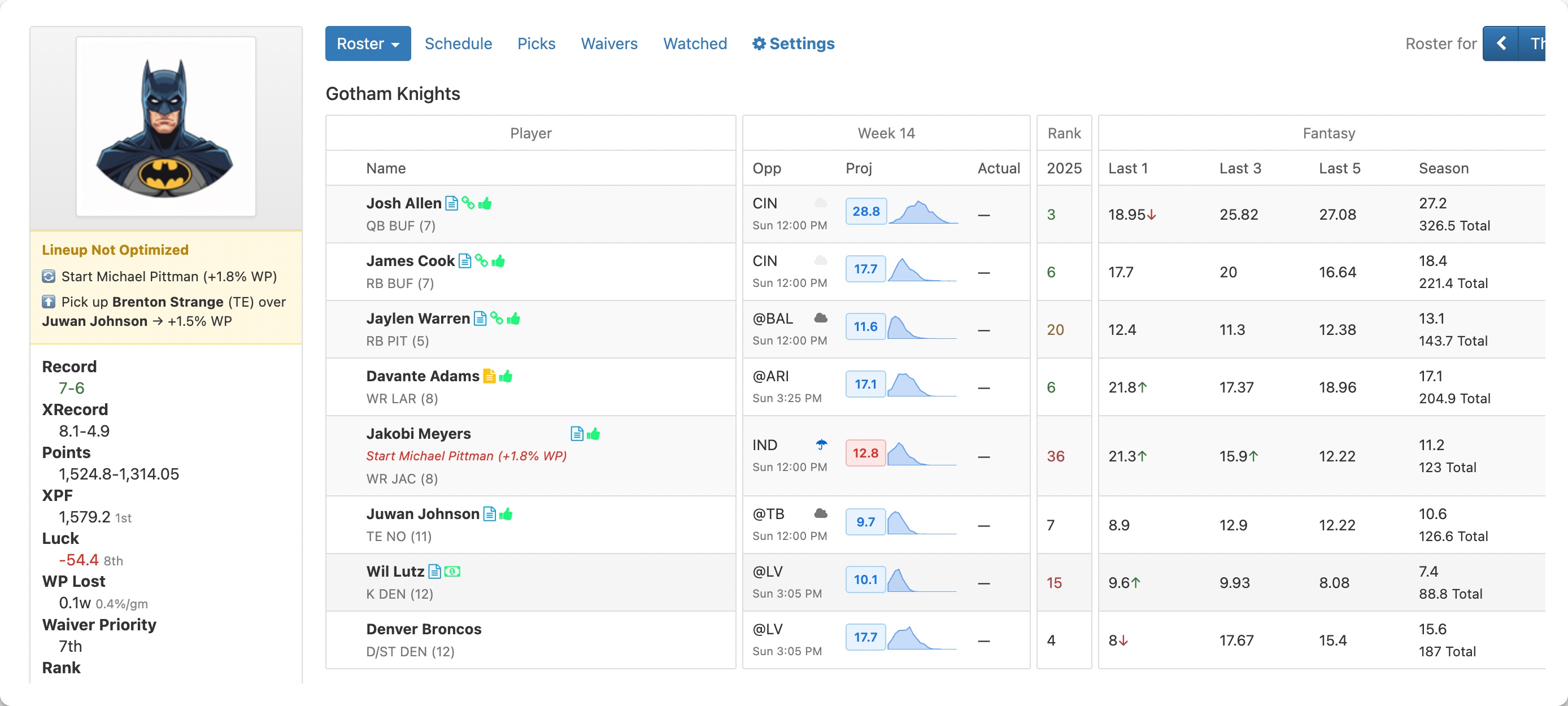Click the green money icon beside Wil Lutz

(452, 572)
